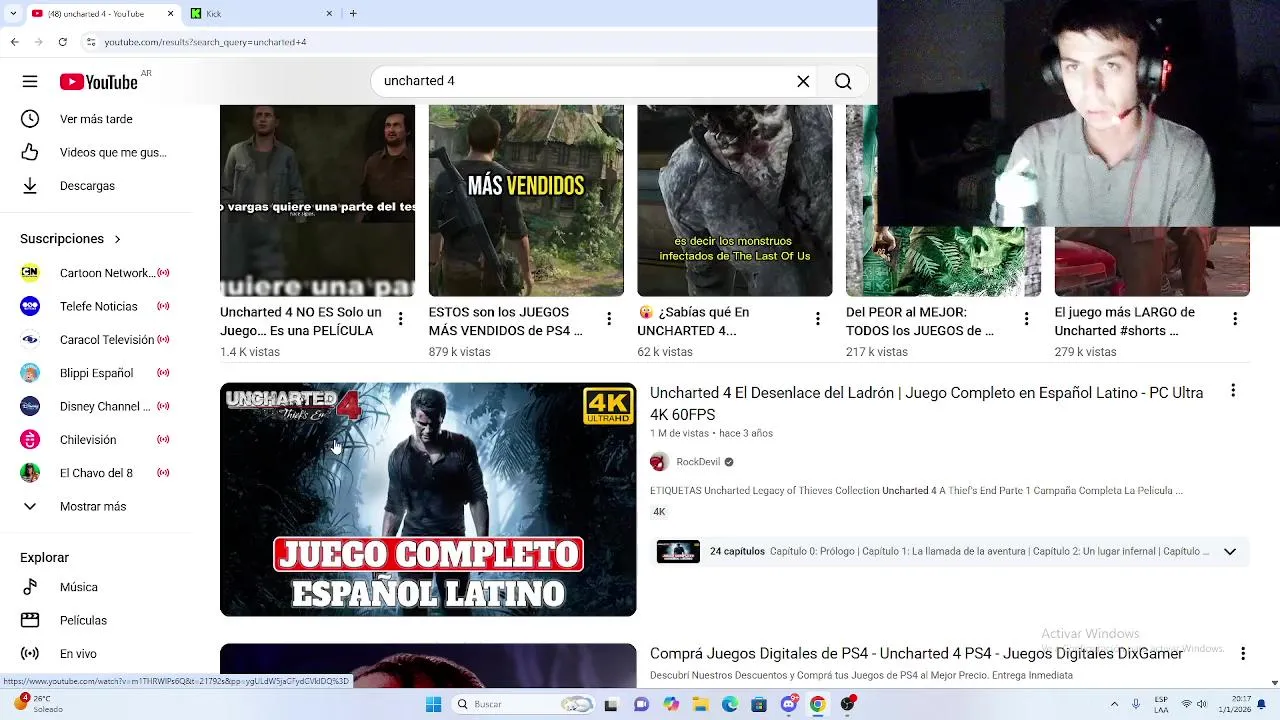Open Caracol Televisión subscription channel
This screenshot has width=1280, height=720.
click(x=96, y=340)
